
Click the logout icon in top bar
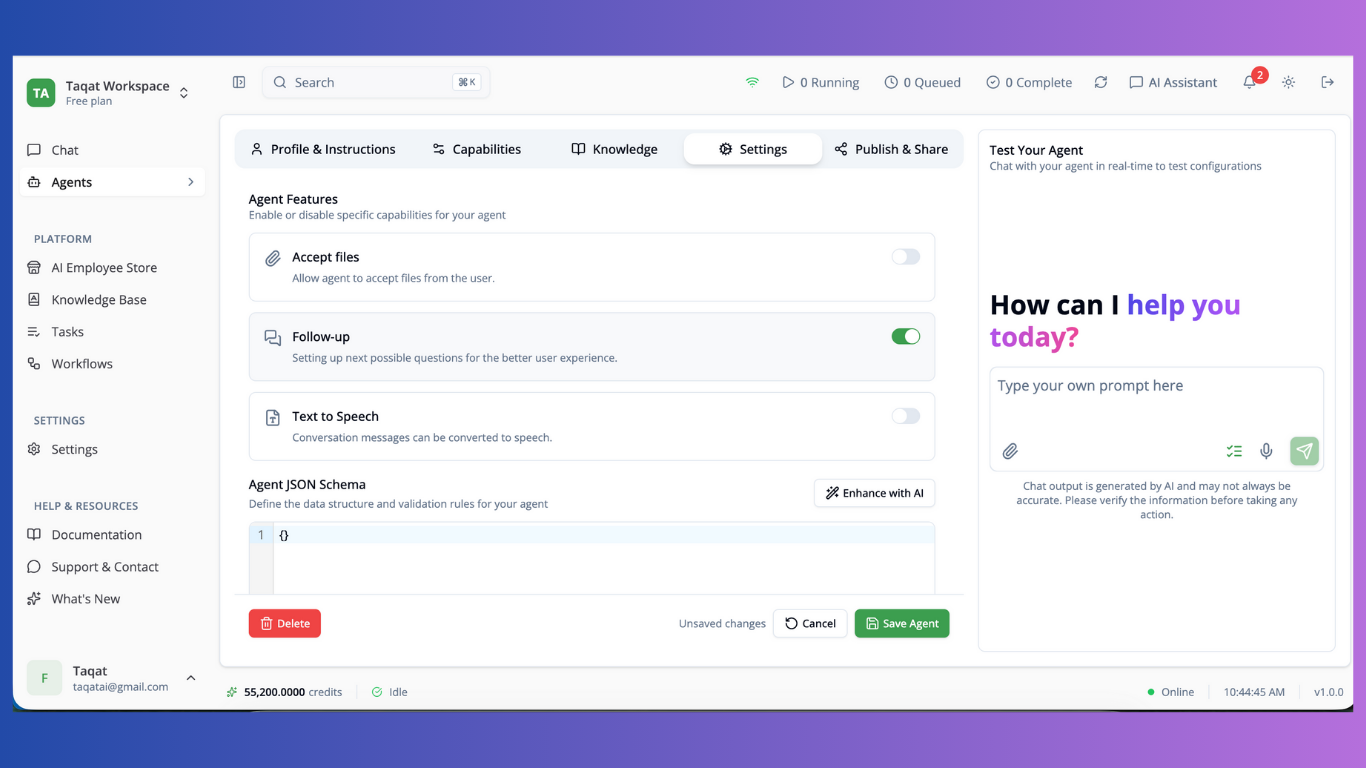click(x=1327, y=82)
